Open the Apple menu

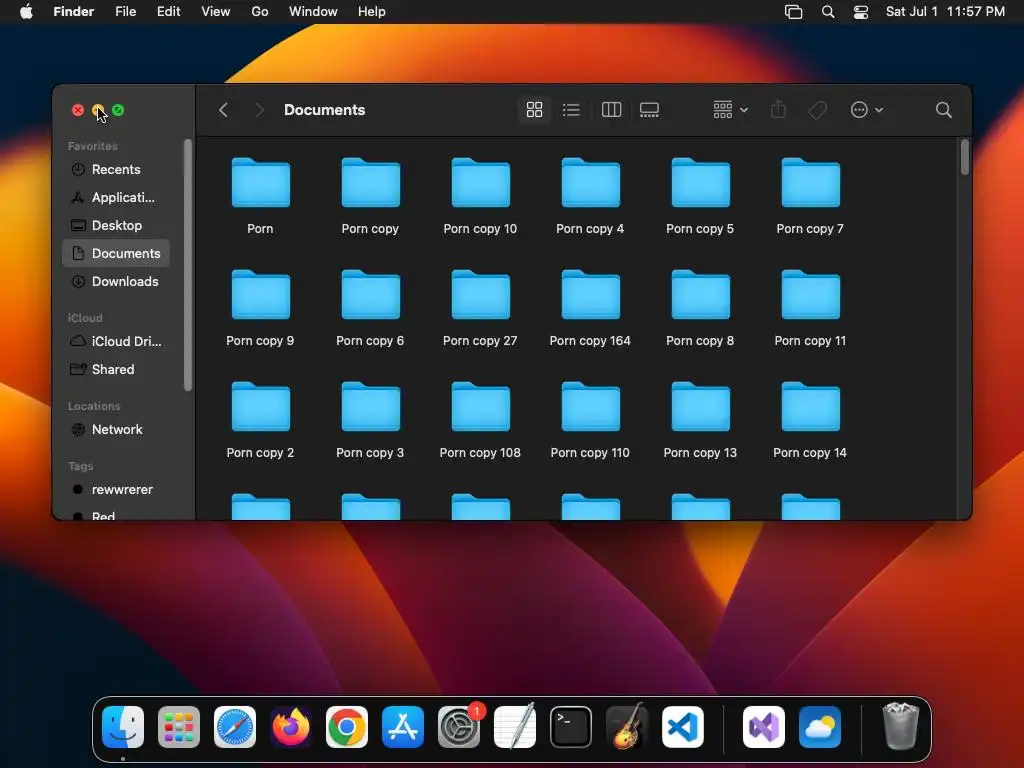pyautogui.click(x=26, y=12)
